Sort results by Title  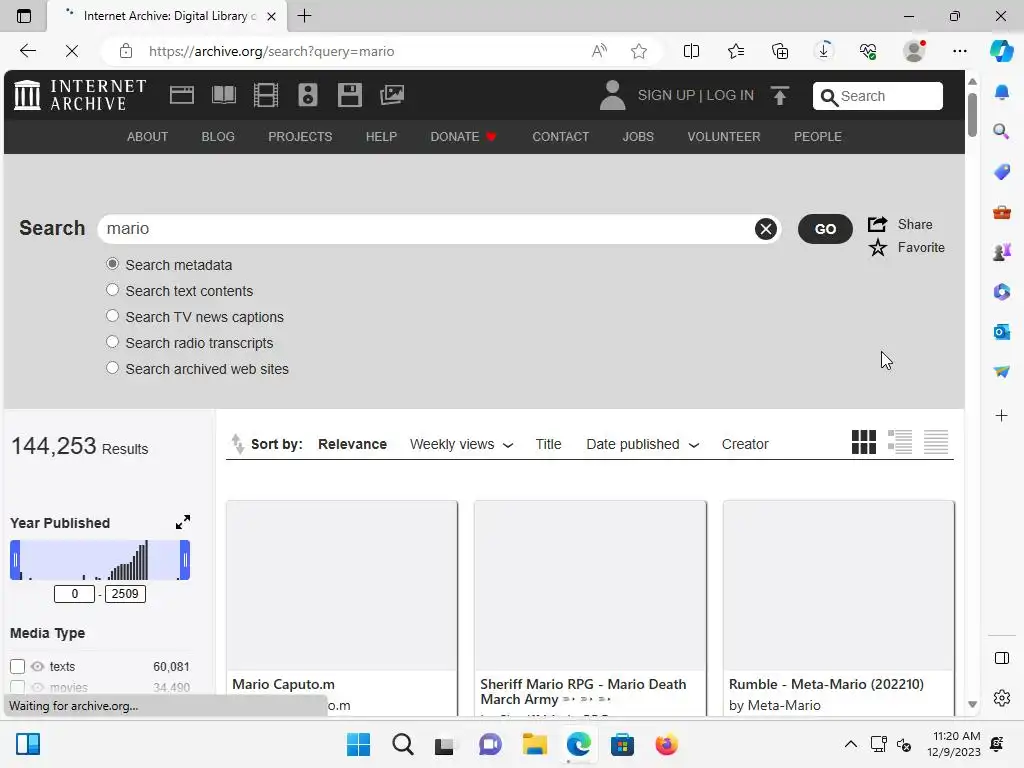tap(548, 444)
